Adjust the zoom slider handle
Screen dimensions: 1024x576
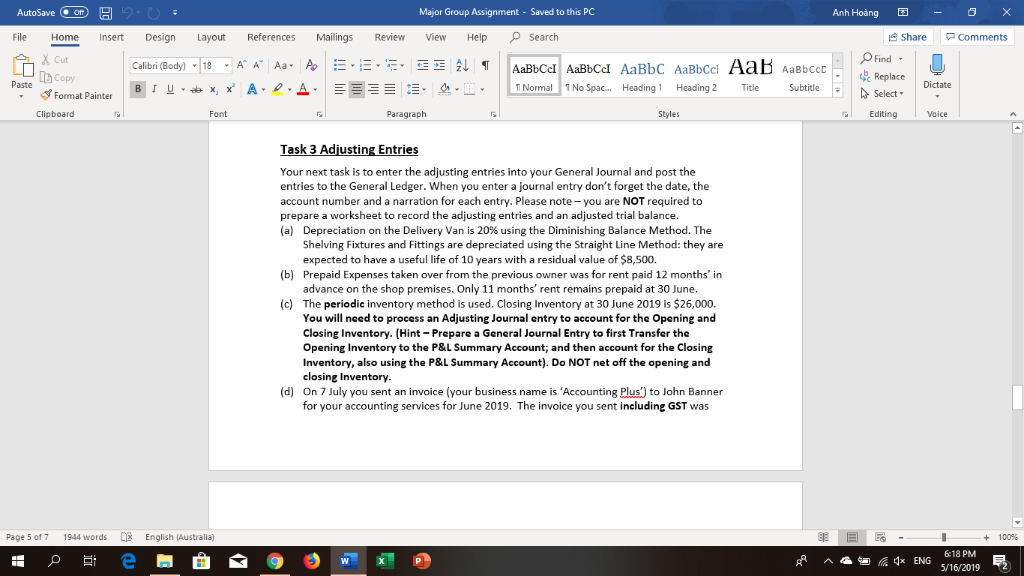point(944,537)
